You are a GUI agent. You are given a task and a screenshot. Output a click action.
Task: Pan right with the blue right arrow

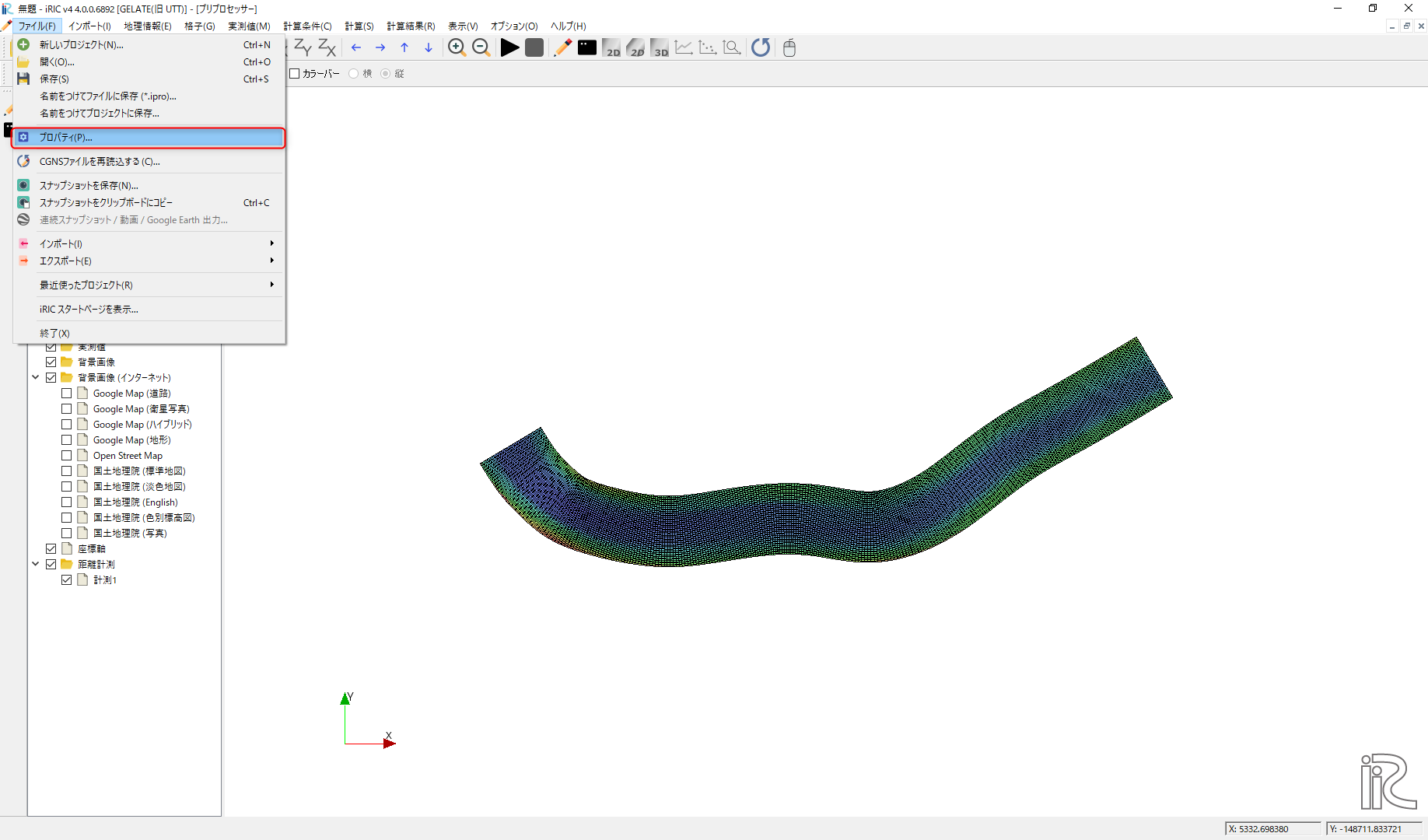pos(380,47)
